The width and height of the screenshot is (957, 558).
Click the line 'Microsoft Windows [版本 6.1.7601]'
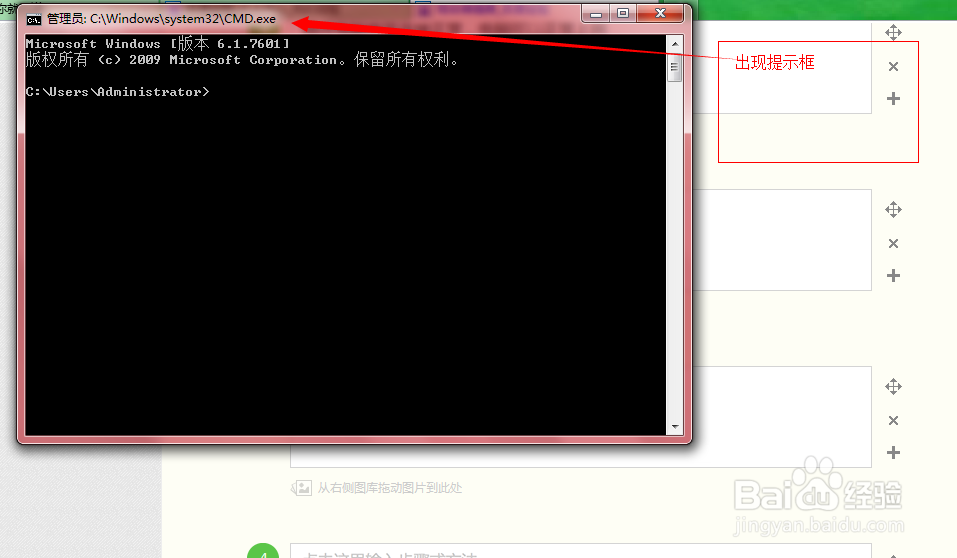(x=157, y=43)
